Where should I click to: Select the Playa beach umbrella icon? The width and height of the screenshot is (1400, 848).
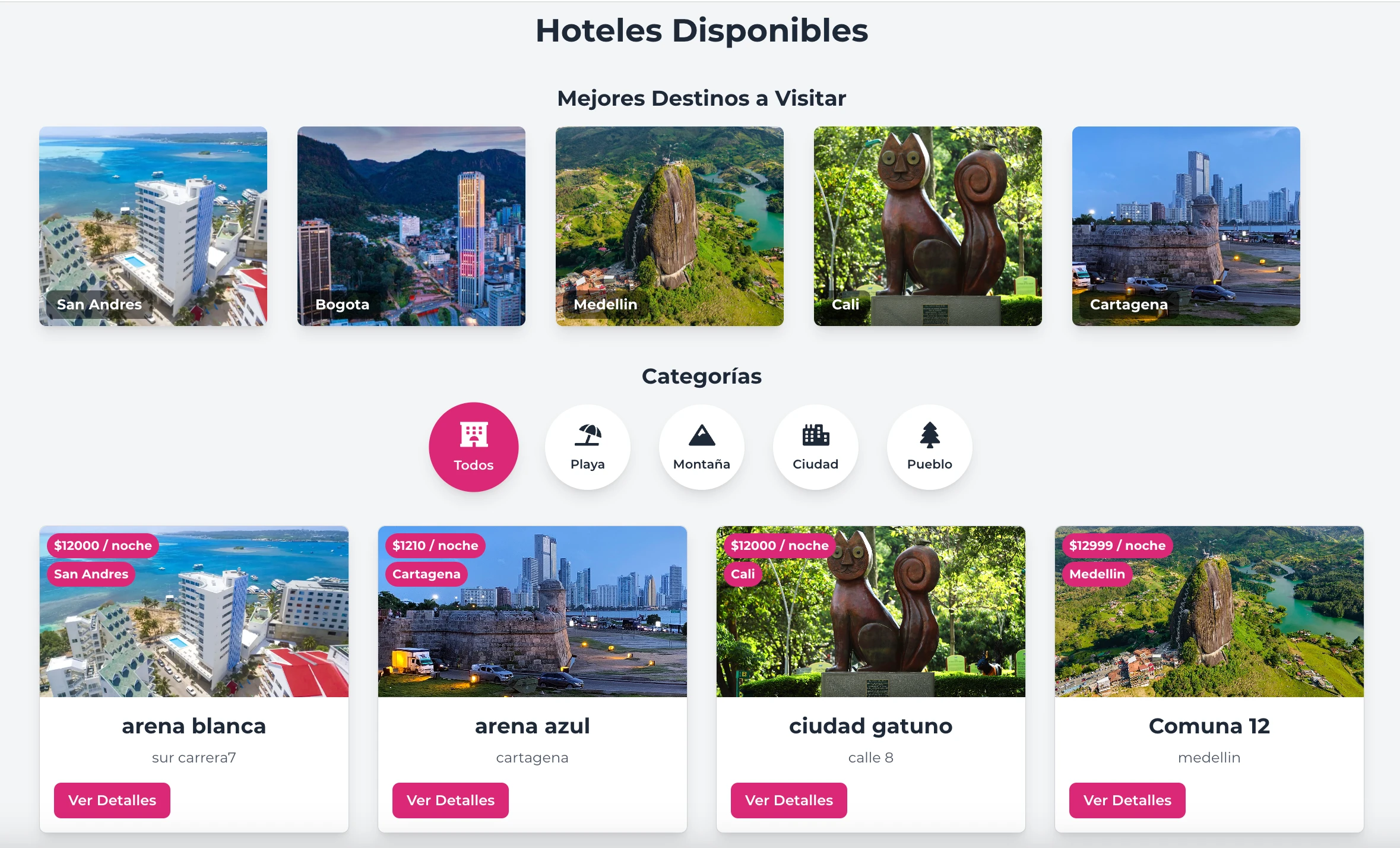(588, 435)
